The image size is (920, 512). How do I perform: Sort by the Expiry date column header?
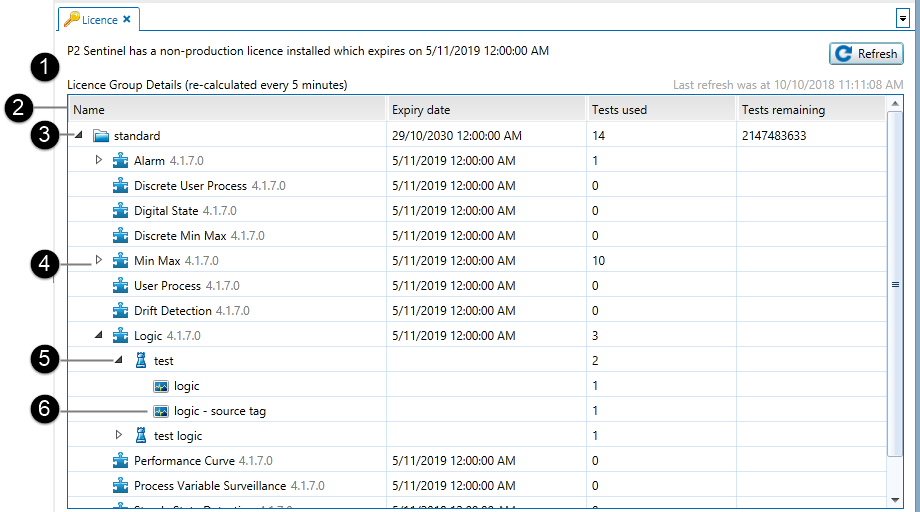point(485,110)
